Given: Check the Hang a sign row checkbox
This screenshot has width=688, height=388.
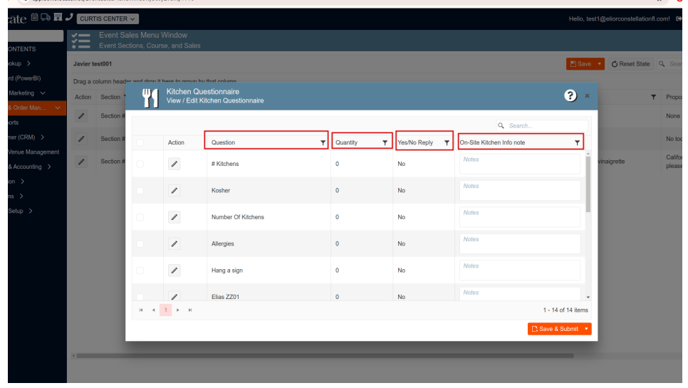Looking at the screenshot, I should pos(140,270).
